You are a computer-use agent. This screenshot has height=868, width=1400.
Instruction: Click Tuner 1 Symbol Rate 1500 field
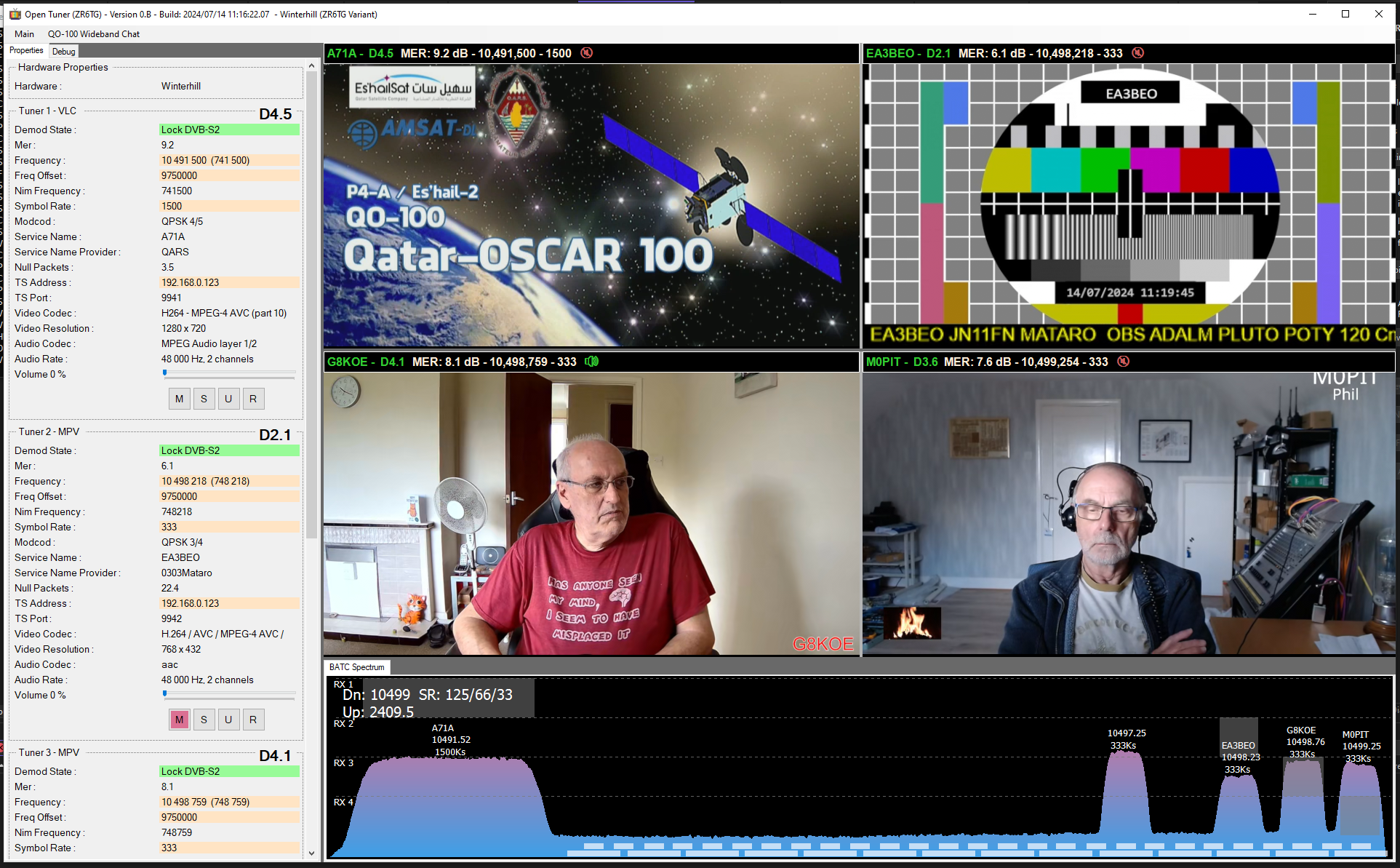pyautogui.click(x=229, y=206)
